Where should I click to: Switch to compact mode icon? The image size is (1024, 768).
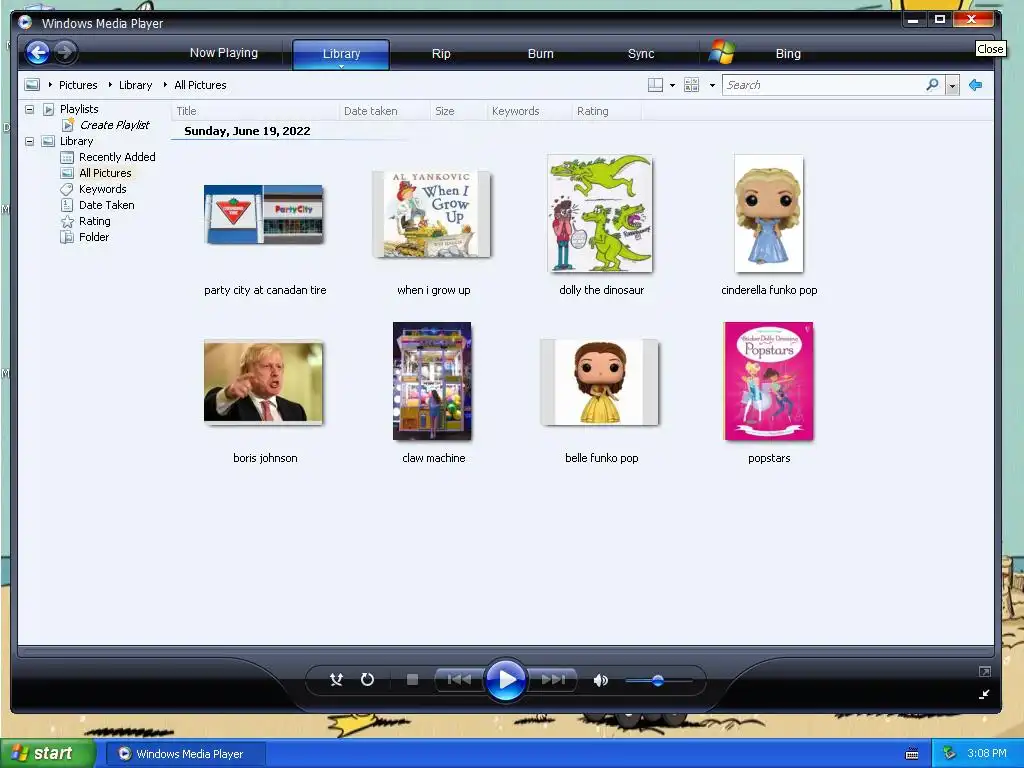(984, 694)
